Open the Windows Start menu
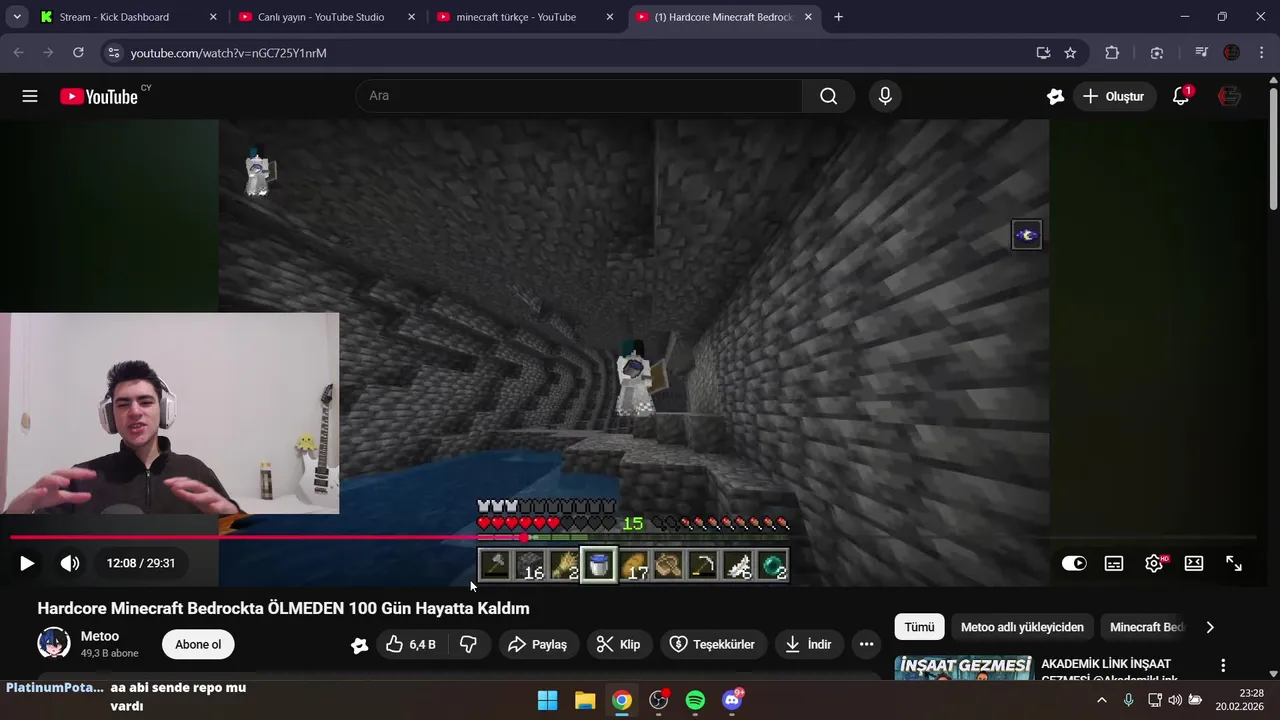The image size is (1280, 720). (x=547, y=700)
